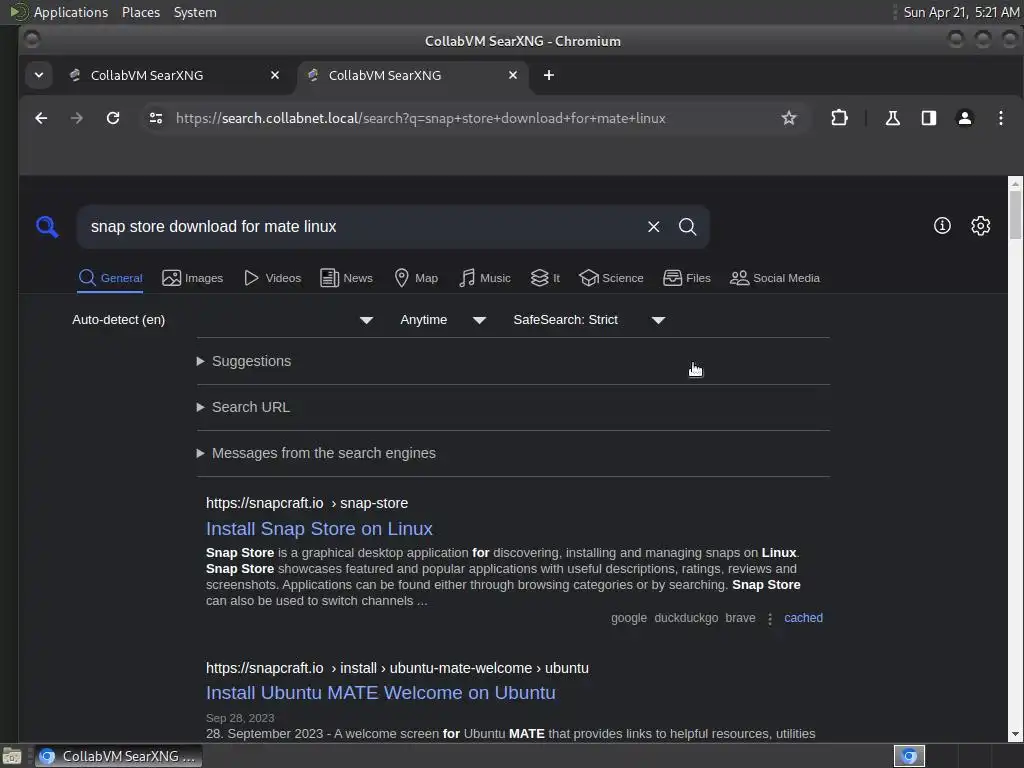Click the 'Sep 28, 2023' result date

(x=240, y=718)
